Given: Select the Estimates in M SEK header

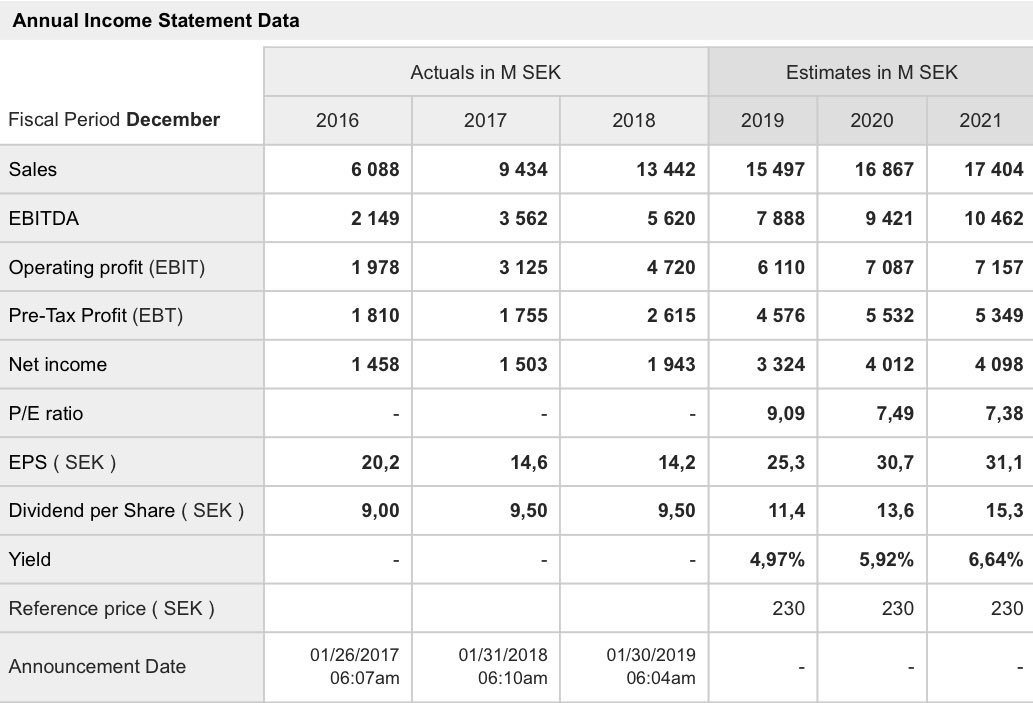Looking at the screenshot, I should [871, 72].
